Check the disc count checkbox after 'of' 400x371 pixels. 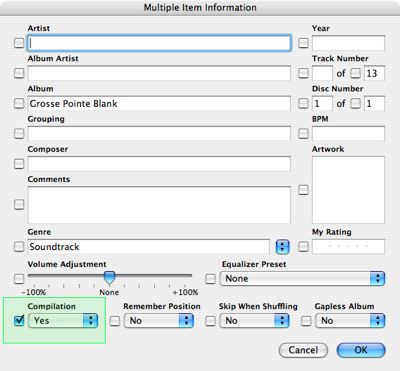coord(356,104)
